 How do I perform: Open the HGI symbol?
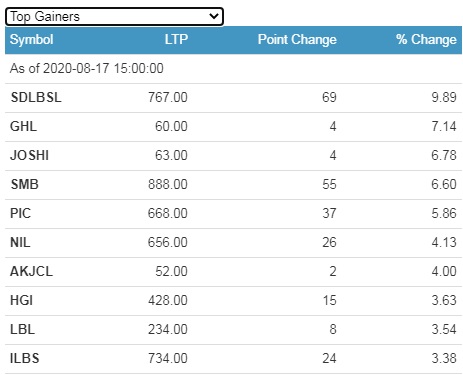pos(21,300)
